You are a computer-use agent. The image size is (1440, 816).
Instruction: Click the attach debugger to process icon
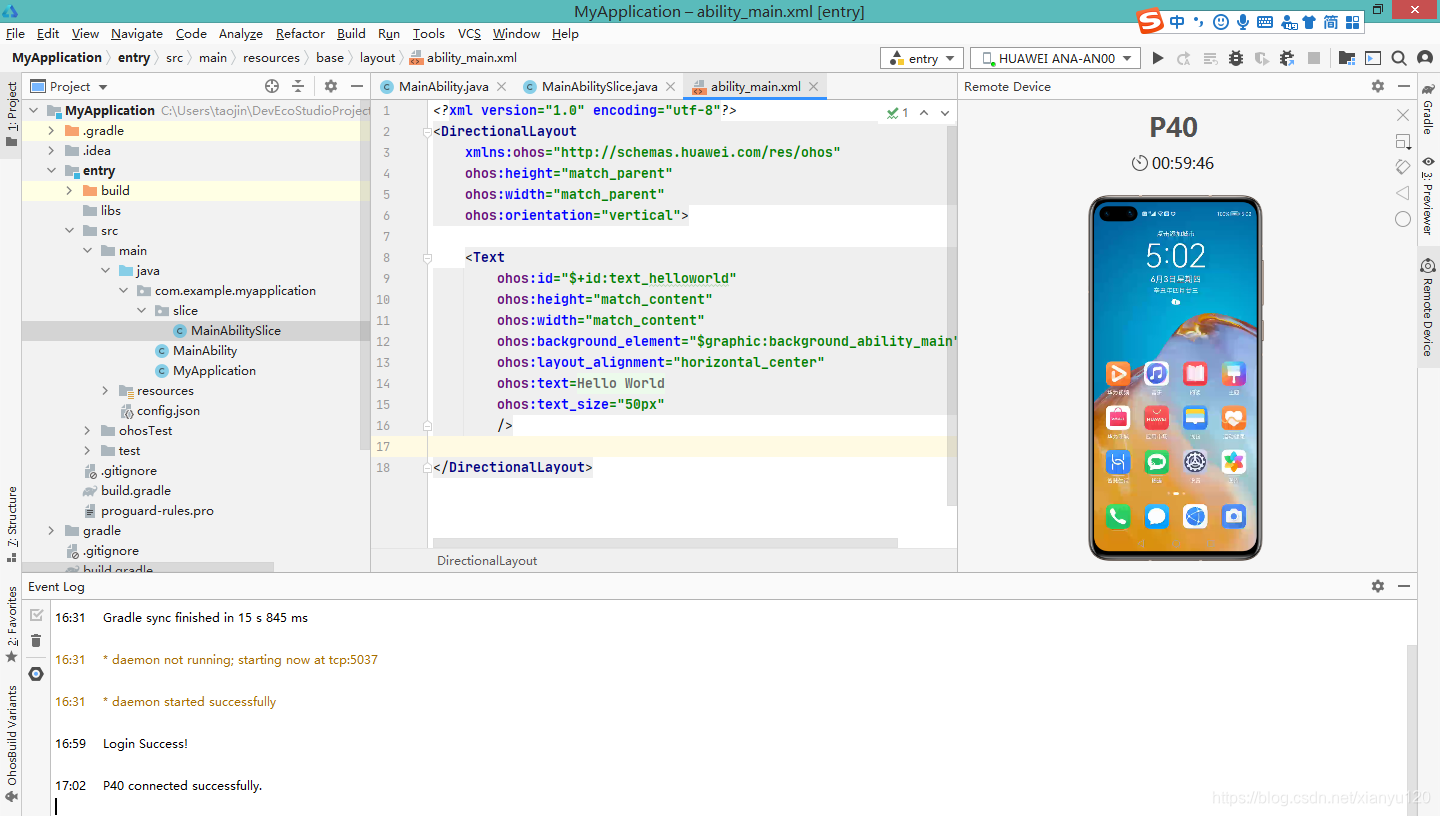pyautogui.click(x=1288, y=58)
